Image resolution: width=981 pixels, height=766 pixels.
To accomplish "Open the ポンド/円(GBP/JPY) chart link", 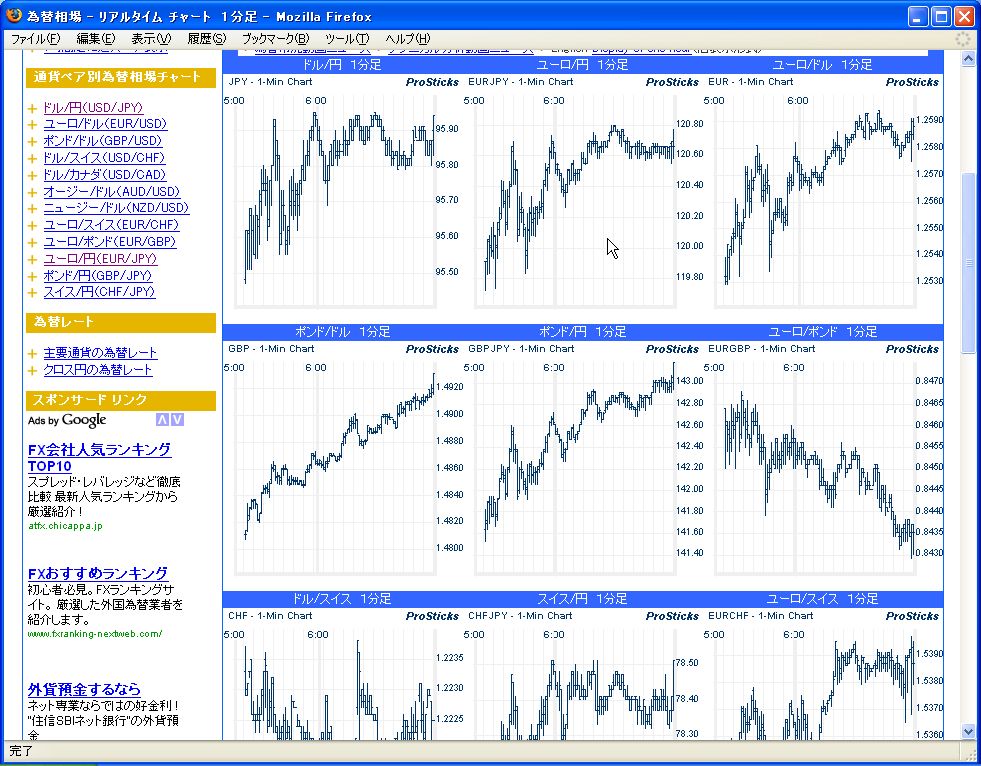I will 98,275.
